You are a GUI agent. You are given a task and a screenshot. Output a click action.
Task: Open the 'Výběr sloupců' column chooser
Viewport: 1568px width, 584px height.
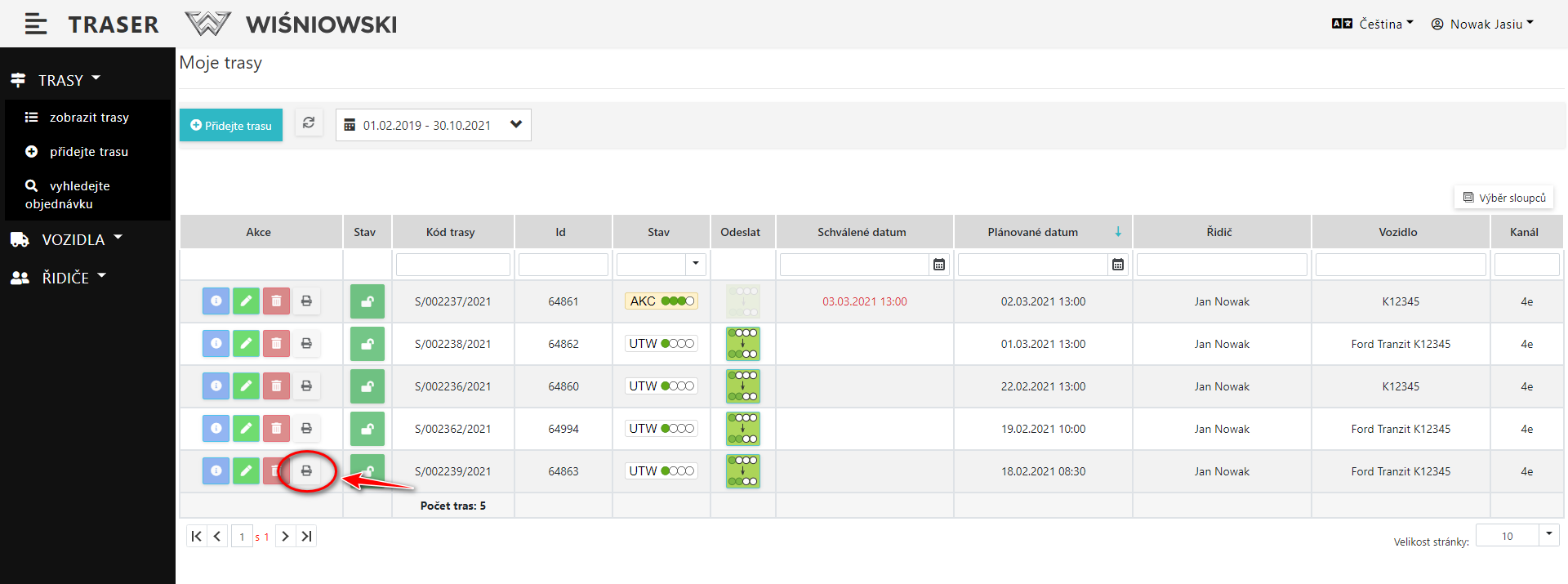1503,198
